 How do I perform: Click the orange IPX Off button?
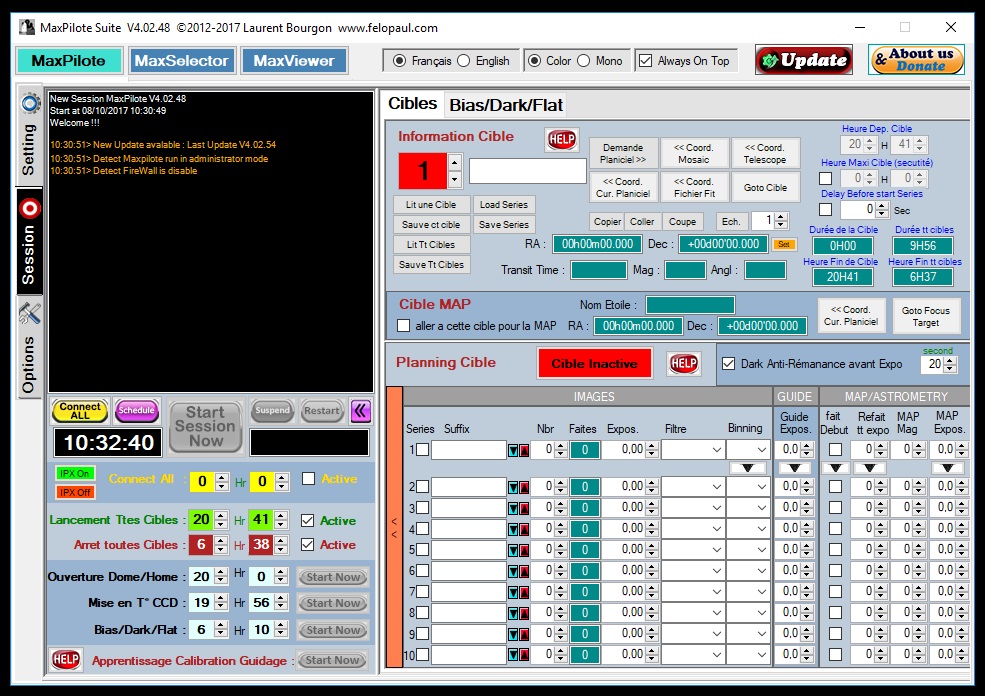75,492
